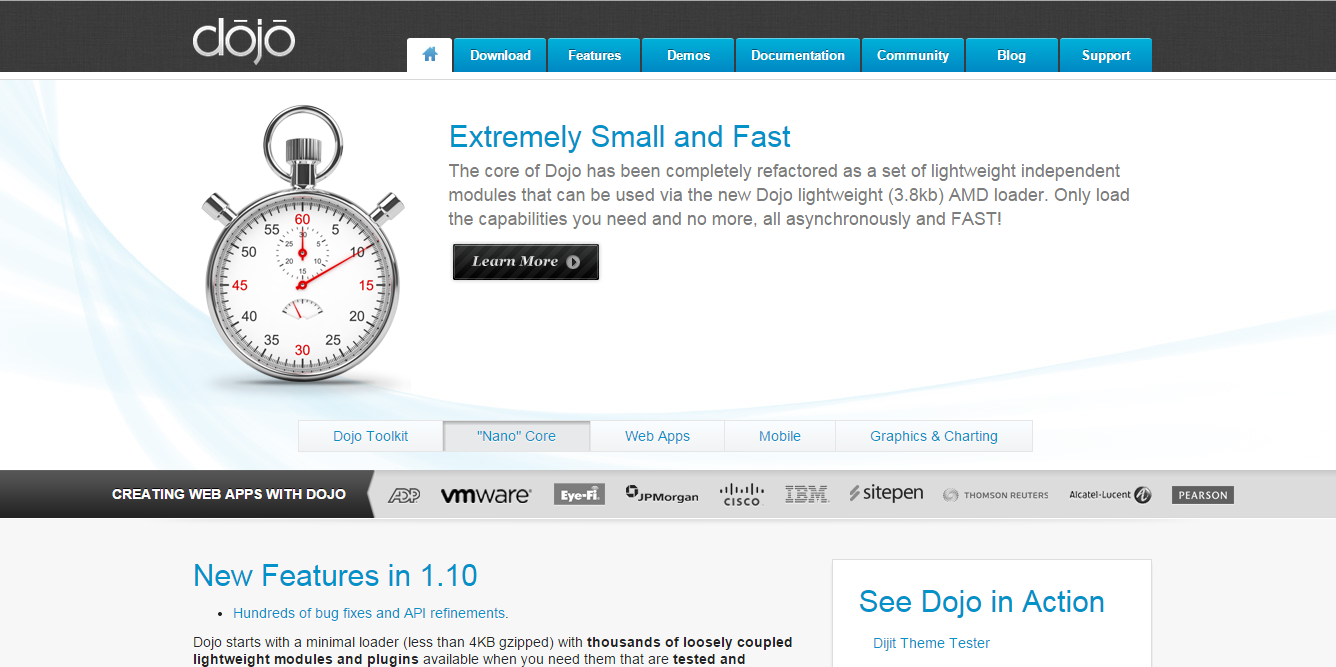
Task: Click the stopwatch image
Action: click(x=303, y=245)
